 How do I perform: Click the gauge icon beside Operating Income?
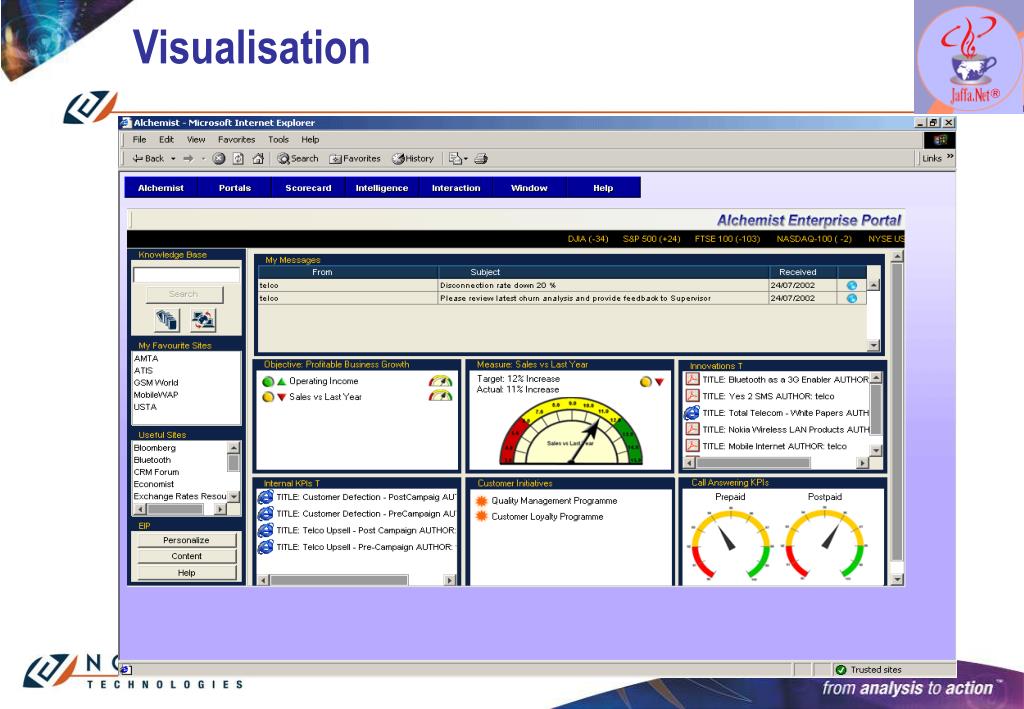click(x=440, y=381)
